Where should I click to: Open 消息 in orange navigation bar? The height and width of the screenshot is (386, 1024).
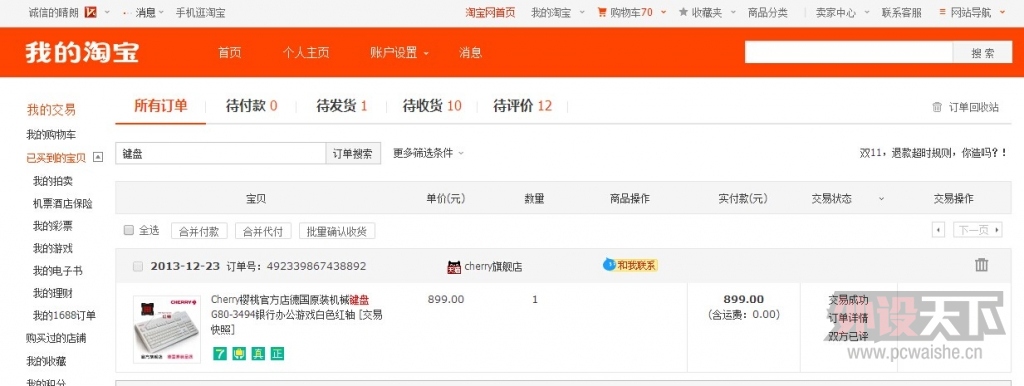(x=470, y=53)
